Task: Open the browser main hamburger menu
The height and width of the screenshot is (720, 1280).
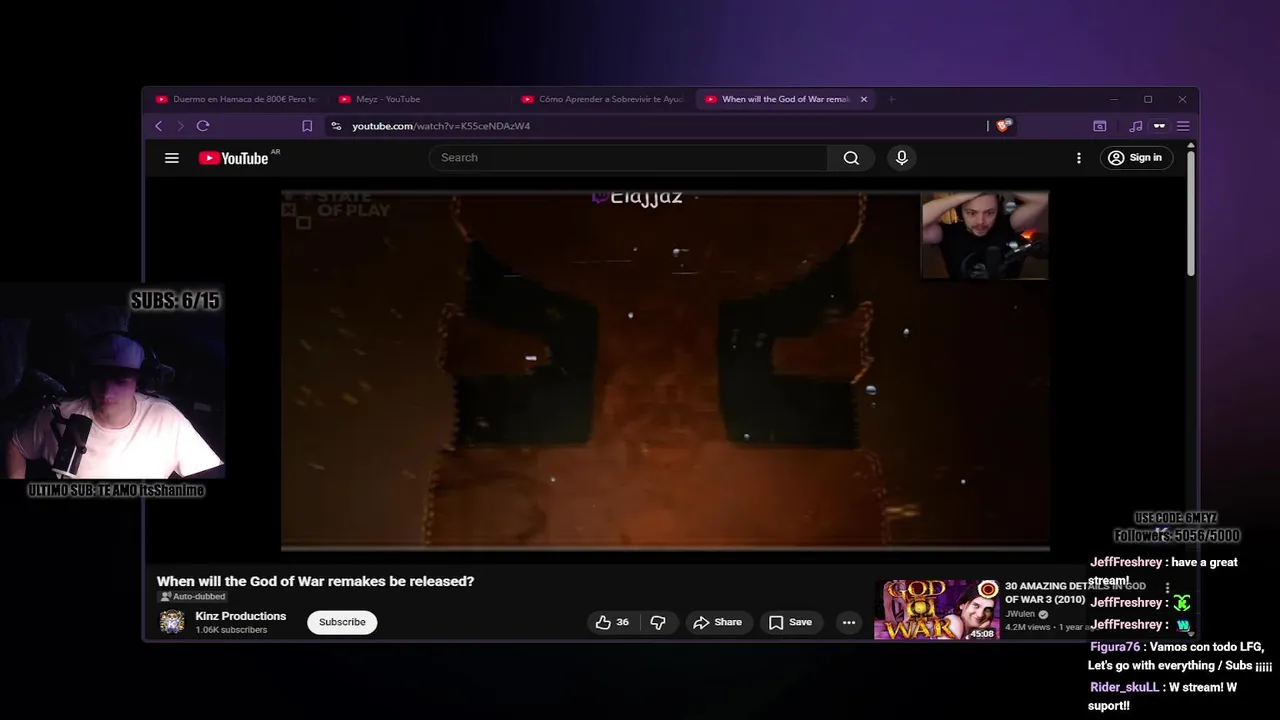Action: 1183,126
